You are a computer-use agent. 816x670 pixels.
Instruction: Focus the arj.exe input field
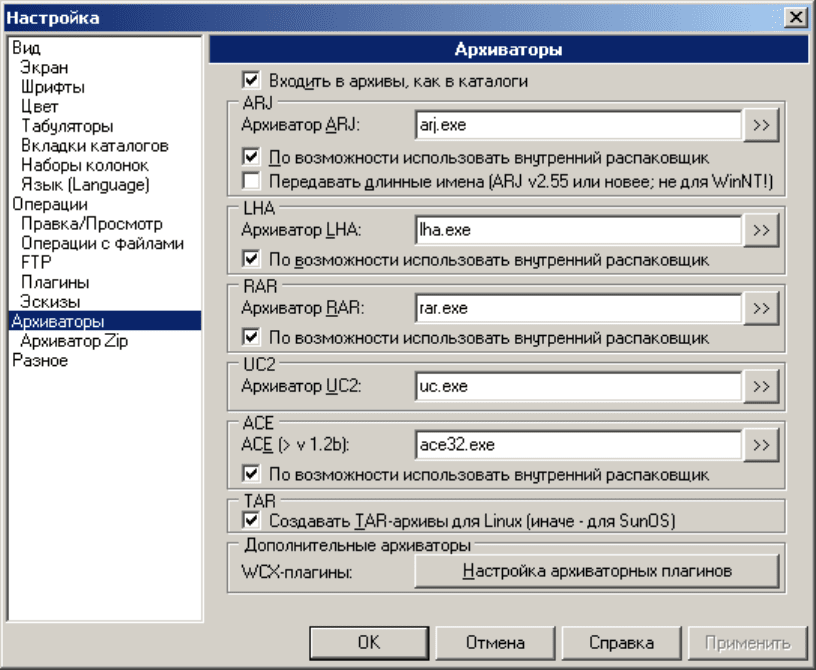(x=578, y=125)
